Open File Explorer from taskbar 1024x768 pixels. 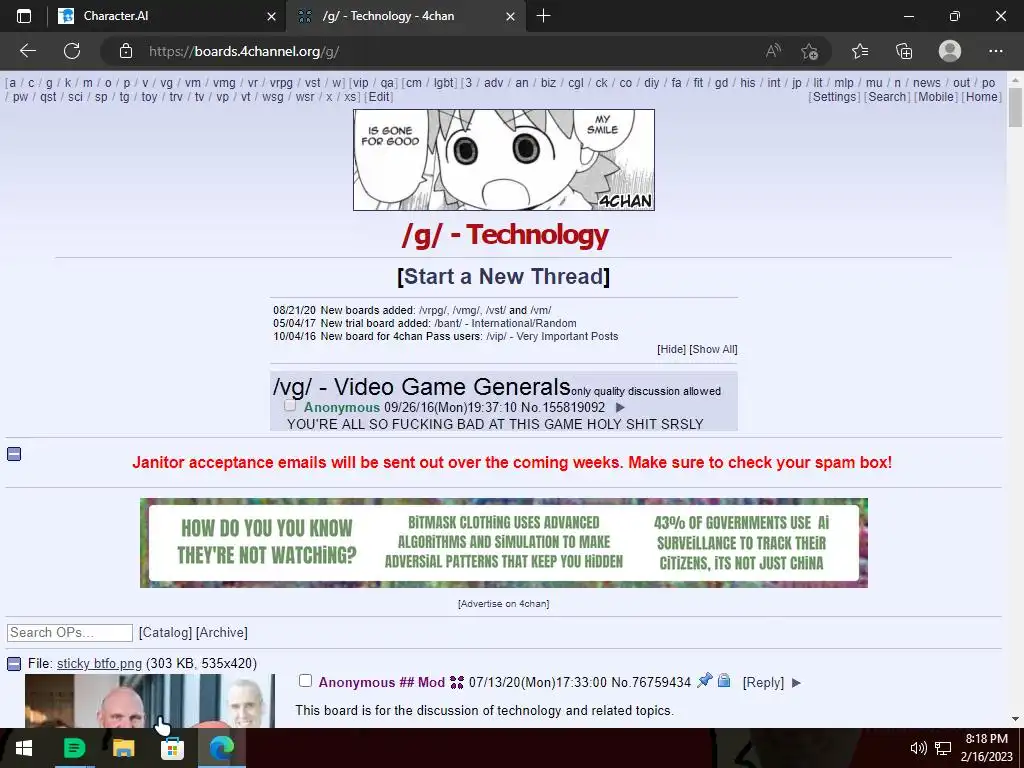123,748
